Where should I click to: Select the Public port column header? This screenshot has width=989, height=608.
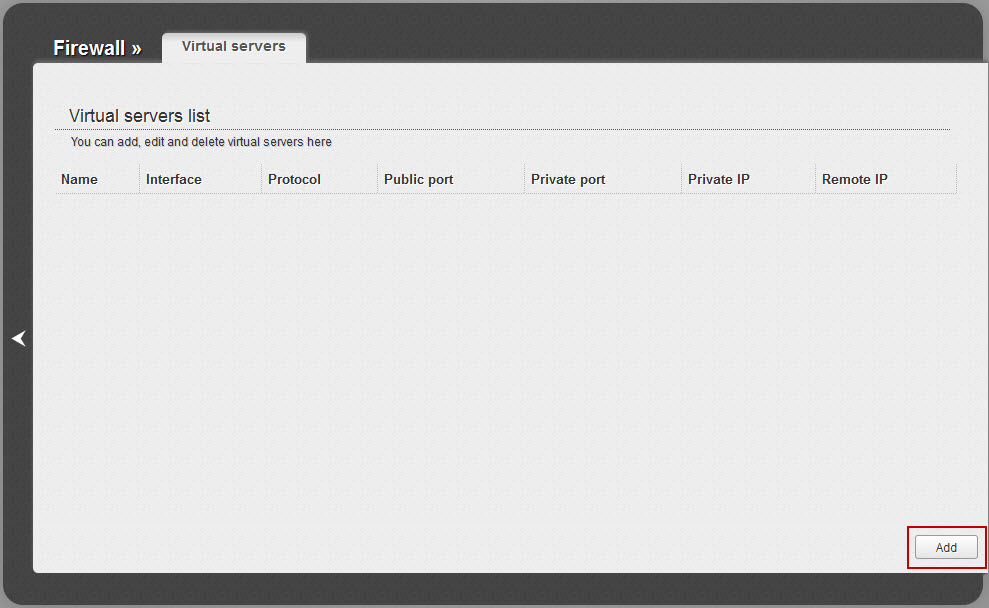[x=418, y=179]
